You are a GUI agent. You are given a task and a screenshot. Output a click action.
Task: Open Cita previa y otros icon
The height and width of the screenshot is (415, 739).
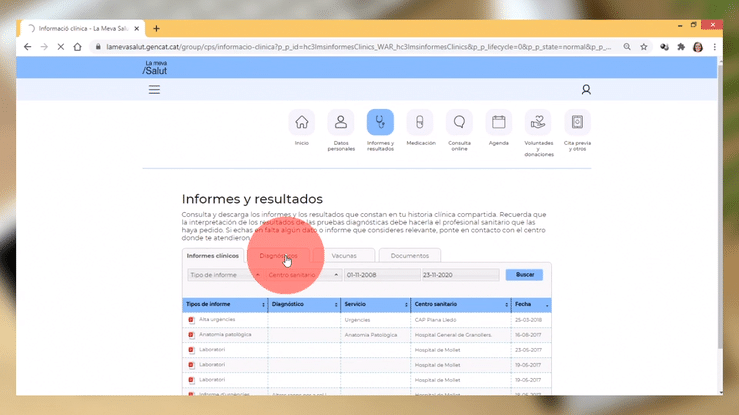click(x=577, y=123)
